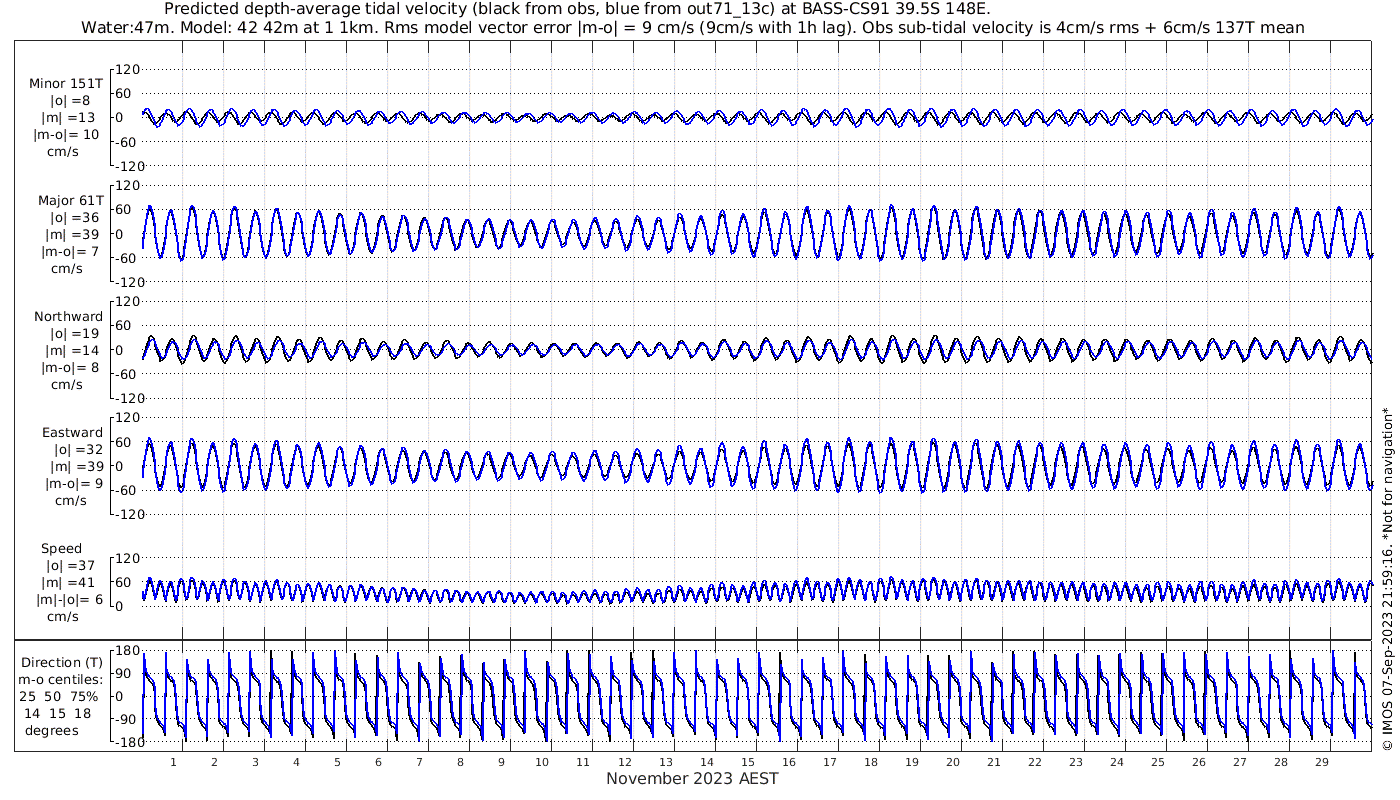The width and height of the screenshot is (1400, 800).
Task: Click the subtitle line starting 'Water:47m. Model'
Action: point(693,27)
